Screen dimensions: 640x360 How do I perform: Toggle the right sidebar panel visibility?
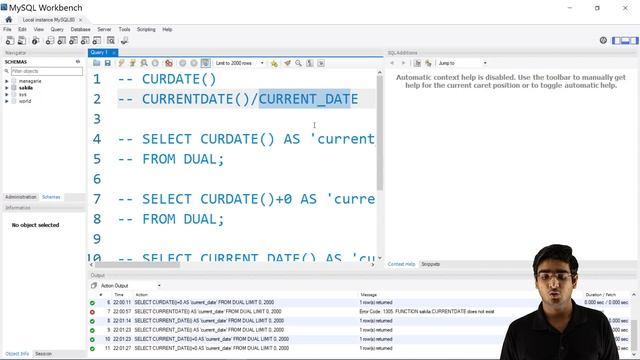pos(634,40)
